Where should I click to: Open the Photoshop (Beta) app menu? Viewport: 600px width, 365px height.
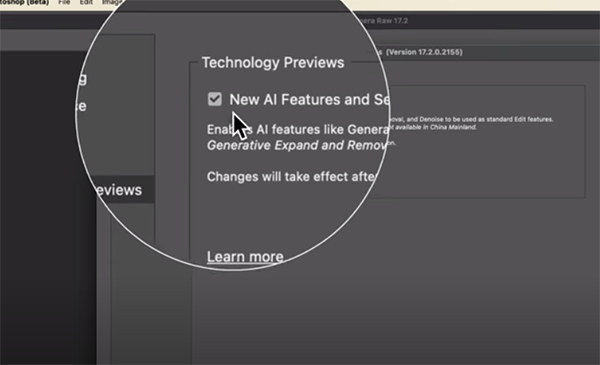[24, 2]
